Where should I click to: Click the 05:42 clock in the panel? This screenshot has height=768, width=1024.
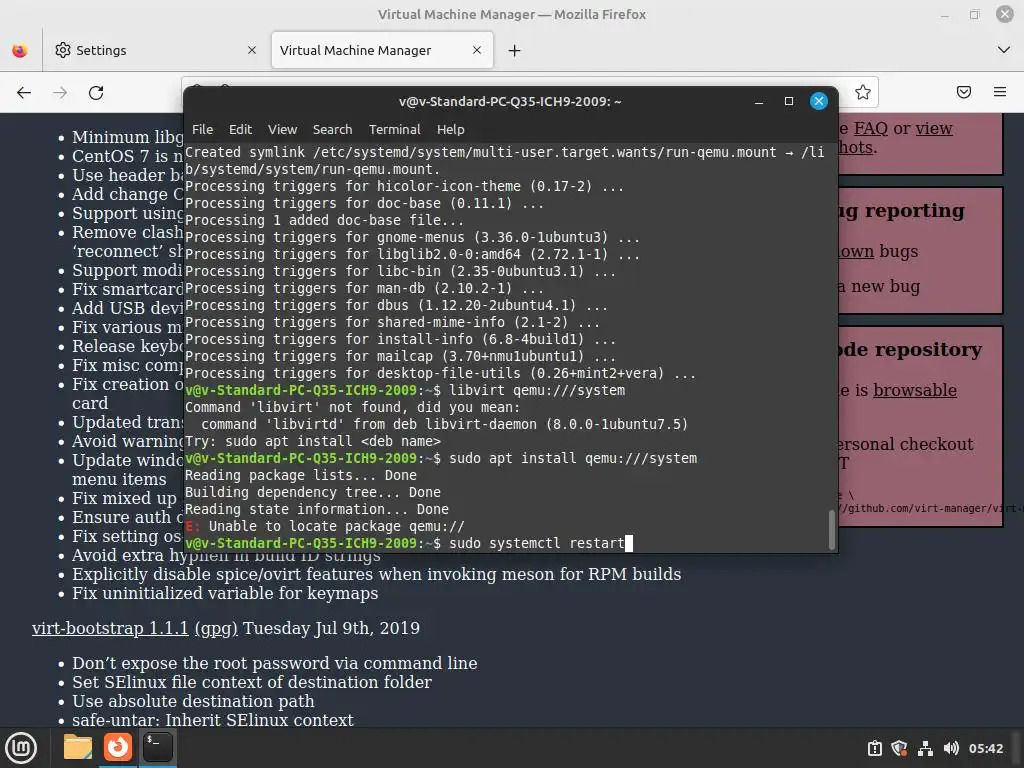click(985, 748)
